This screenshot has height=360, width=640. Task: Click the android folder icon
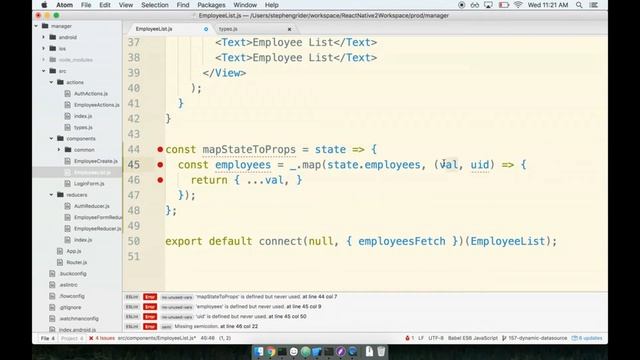[53, 37]
